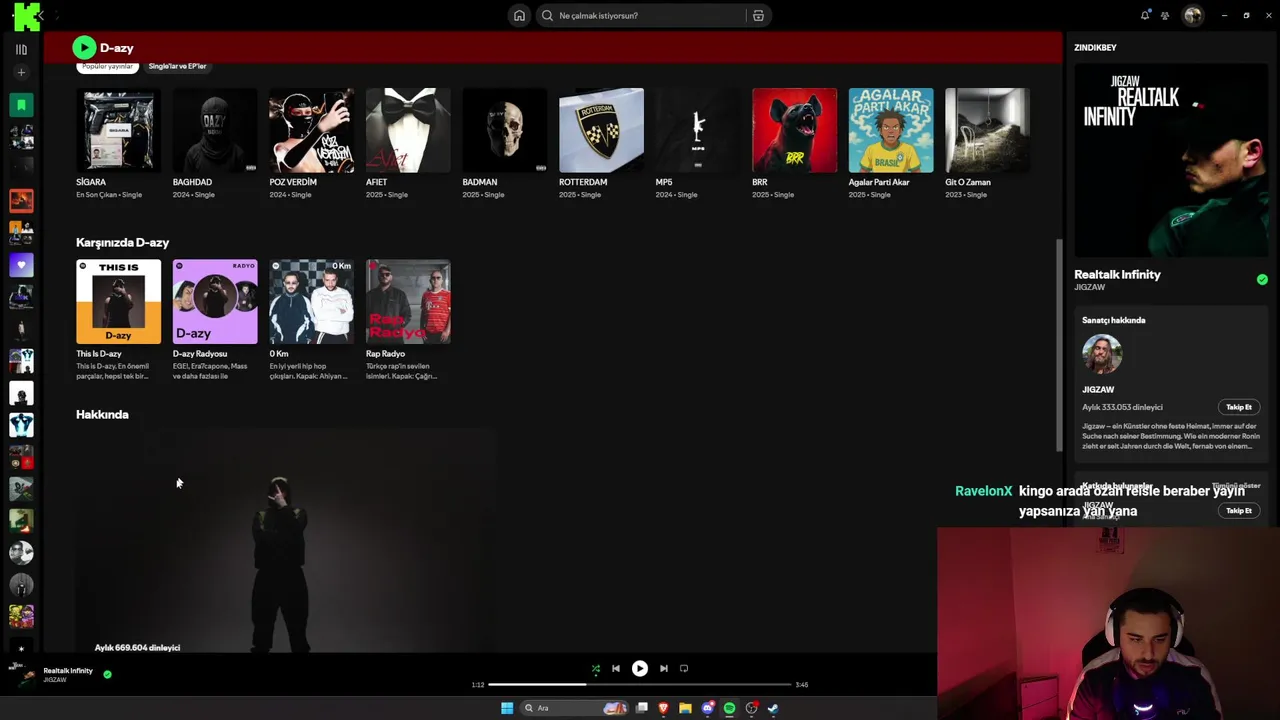
Task: Open the browse icon in the search bar
Action: pos(758,15)
